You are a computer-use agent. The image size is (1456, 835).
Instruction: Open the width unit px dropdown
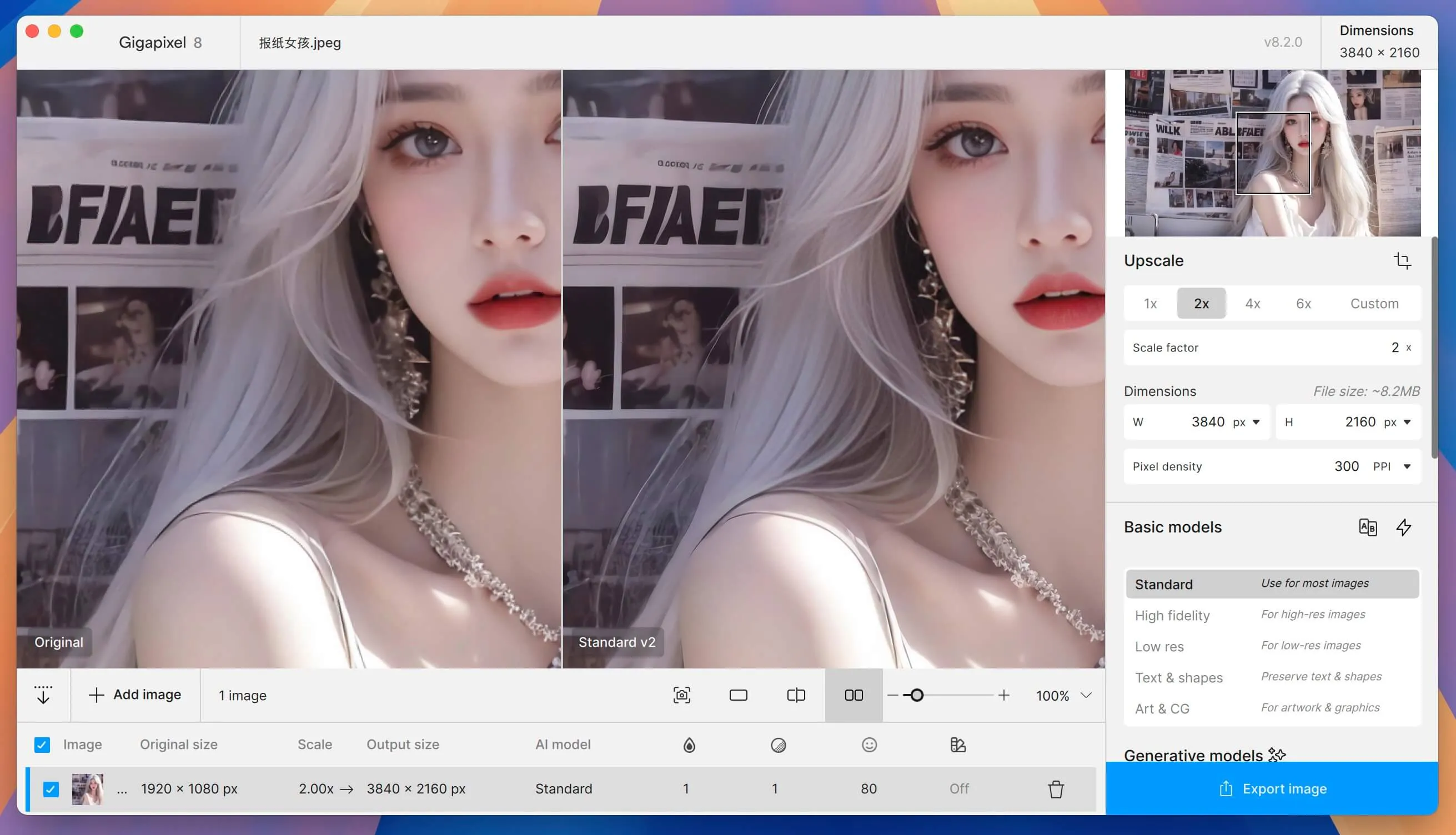[1246, 422]
